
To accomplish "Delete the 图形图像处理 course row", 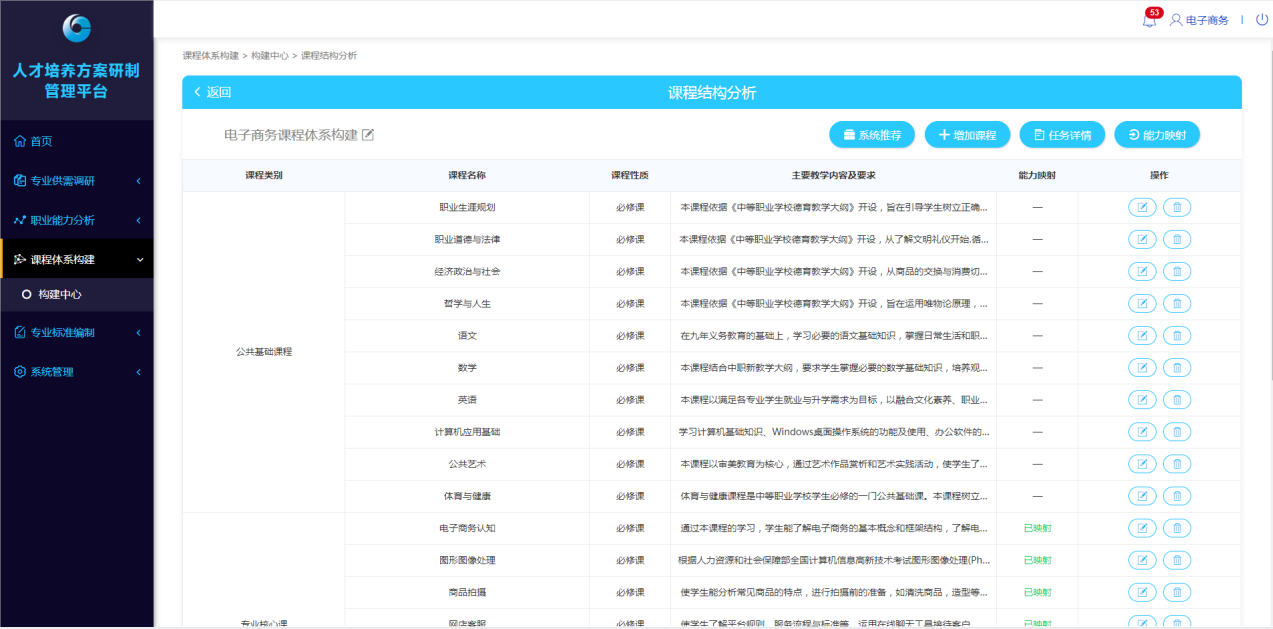I will click(x=1177, y=560).
